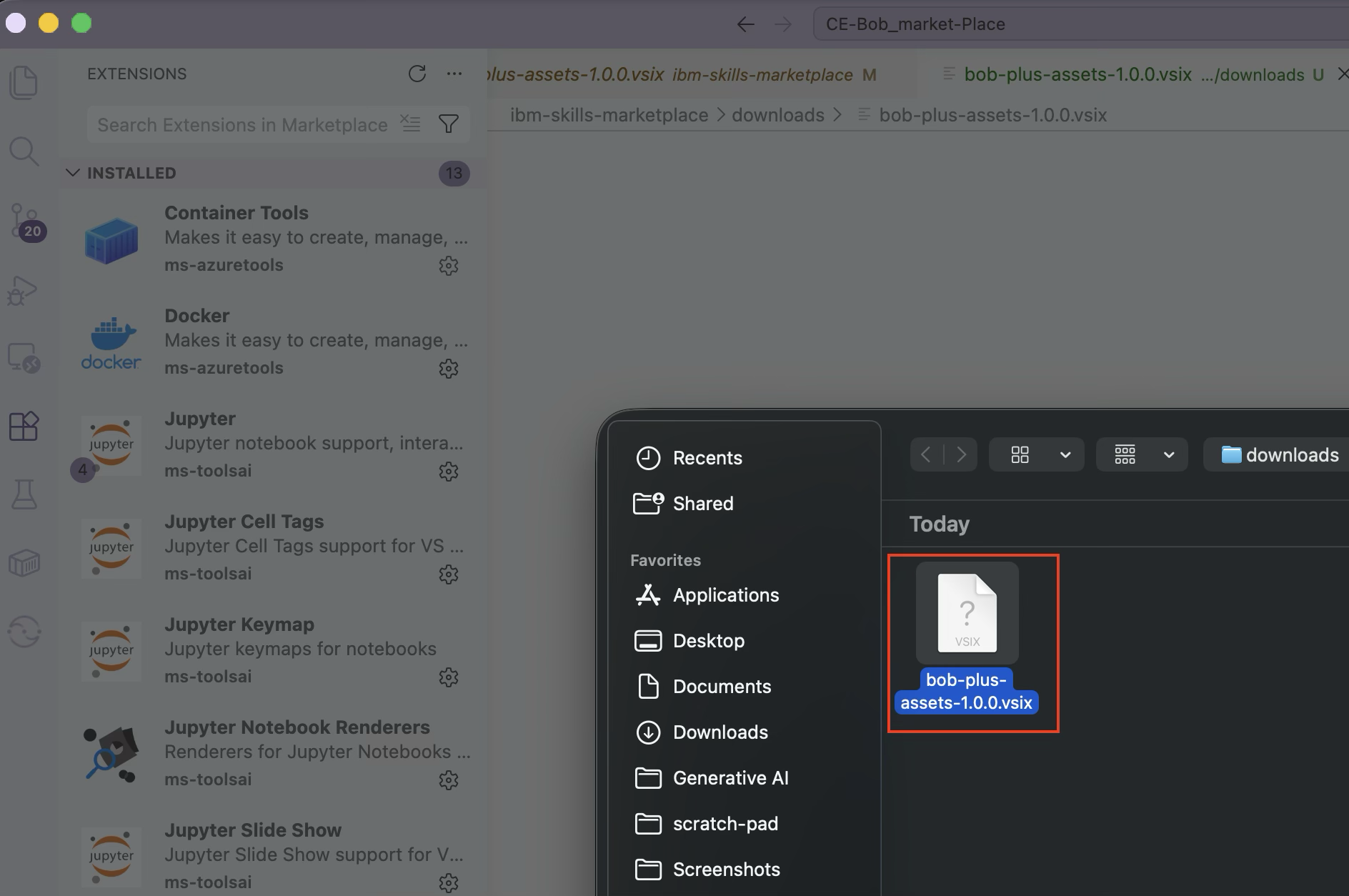Open the Explorer view in activity bar
The height and width of the screenshot is (896, 1349).
(x=24, y=83)
